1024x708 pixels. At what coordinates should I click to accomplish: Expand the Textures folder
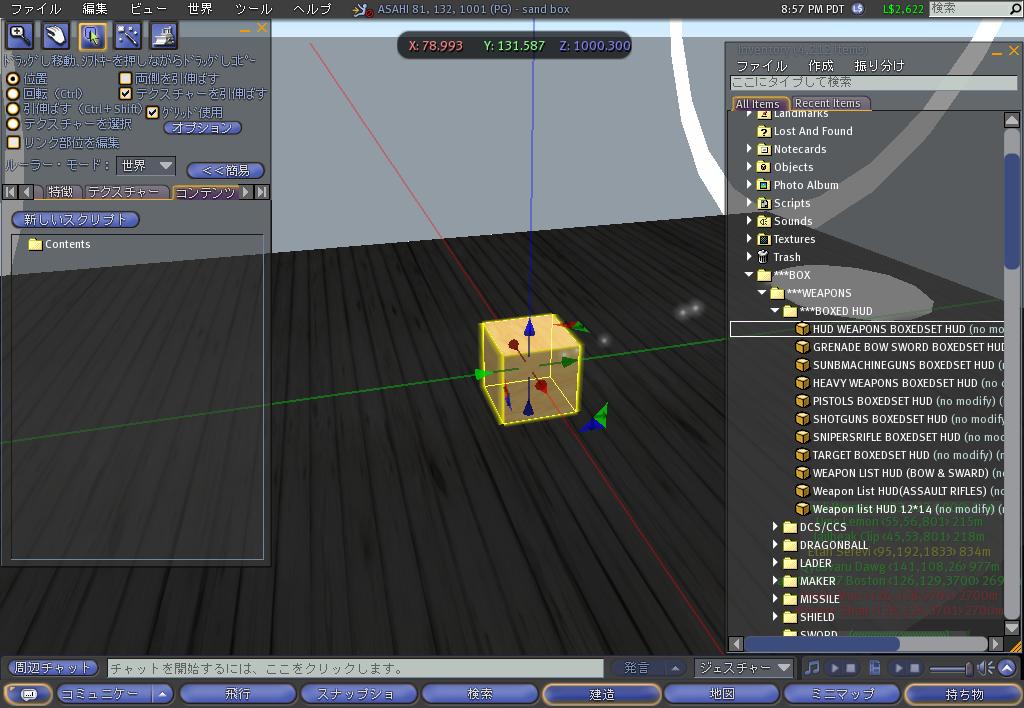pos(749,239)
